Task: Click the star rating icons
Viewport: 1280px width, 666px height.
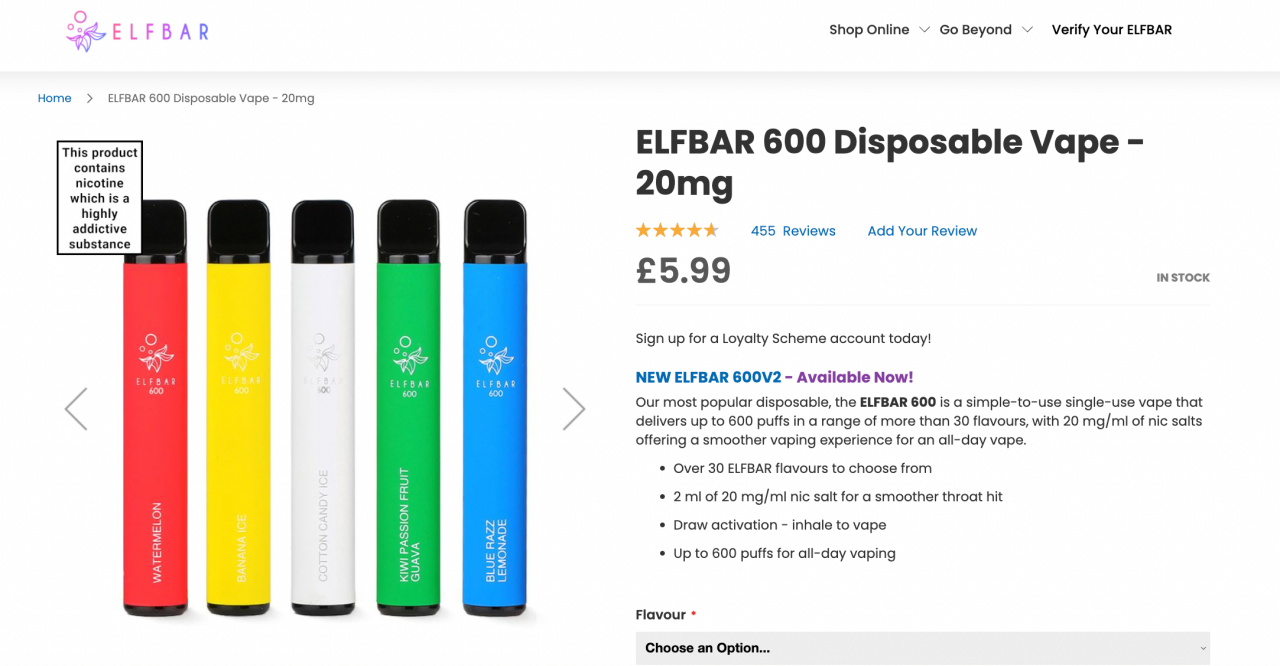Action: [677, 231]
